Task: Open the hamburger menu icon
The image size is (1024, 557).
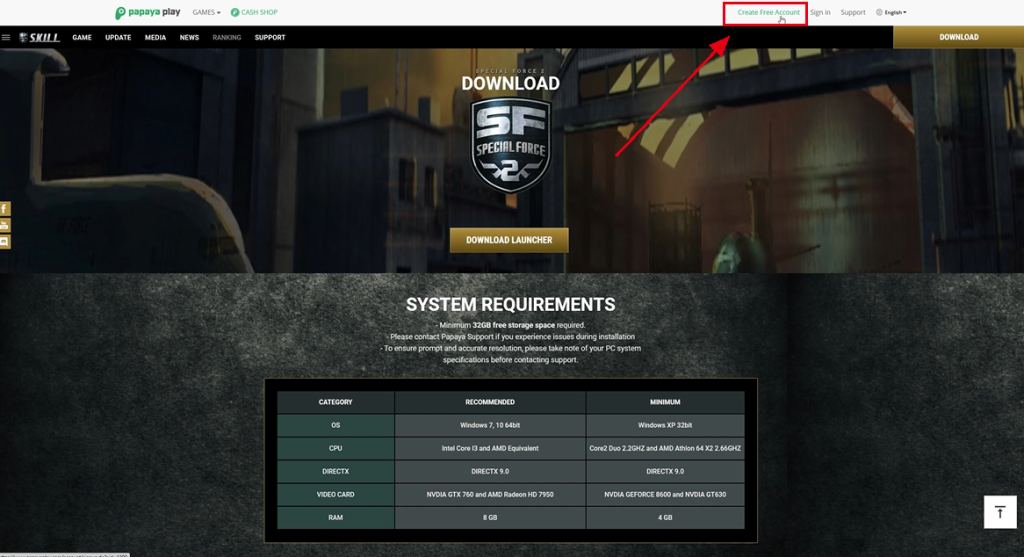Action: pos(6,38)
